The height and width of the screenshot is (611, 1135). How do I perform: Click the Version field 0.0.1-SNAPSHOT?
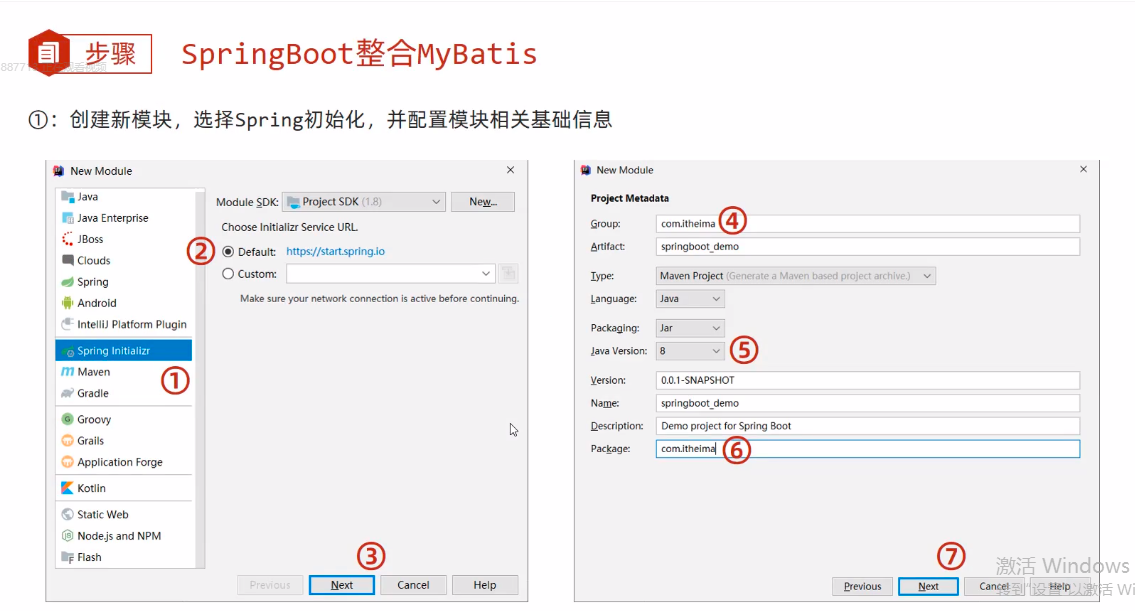pyautogui.click(x=868, y=380)
